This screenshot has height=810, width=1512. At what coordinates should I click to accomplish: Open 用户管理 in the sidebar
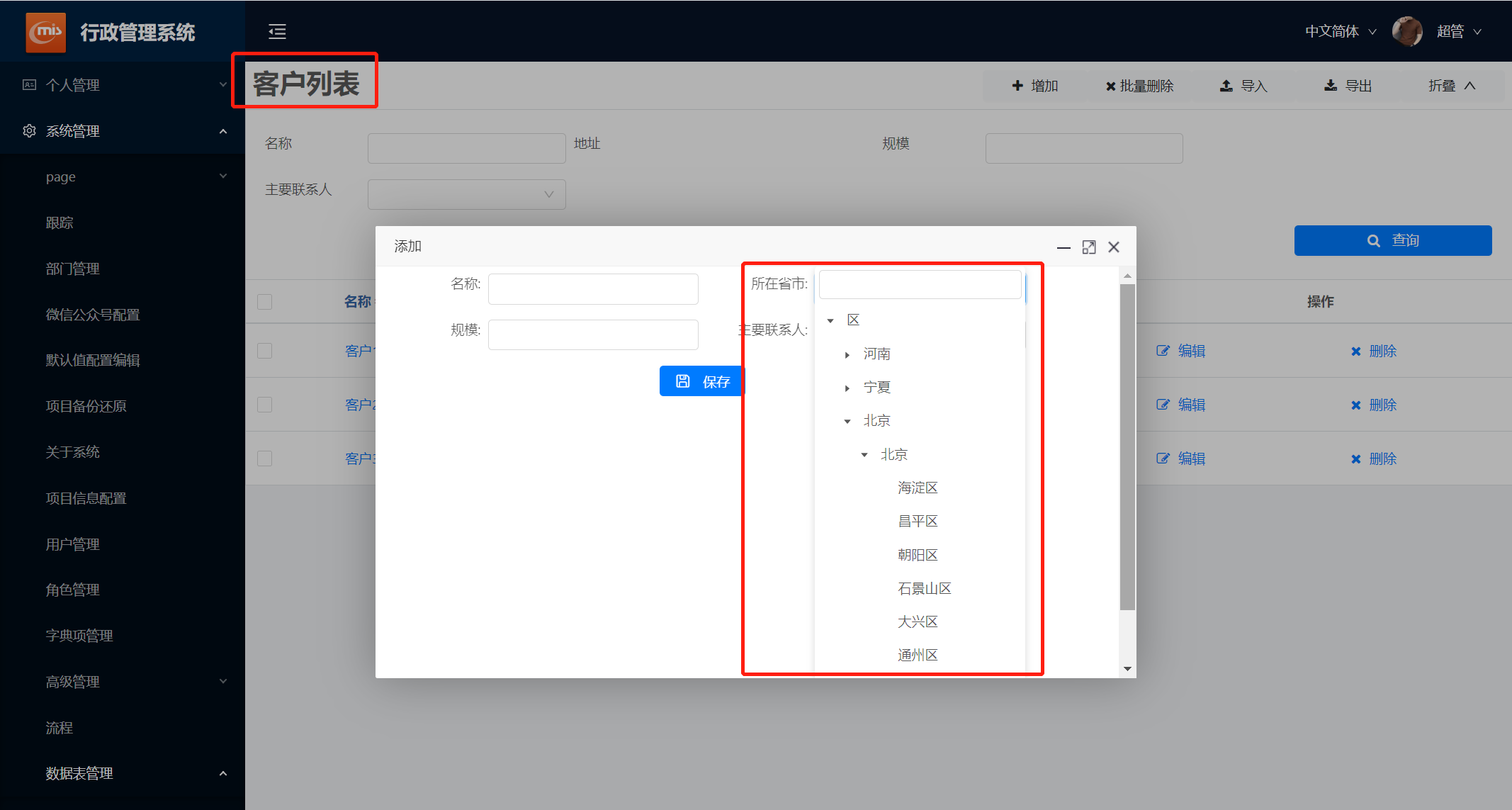[x=73, y=544]
